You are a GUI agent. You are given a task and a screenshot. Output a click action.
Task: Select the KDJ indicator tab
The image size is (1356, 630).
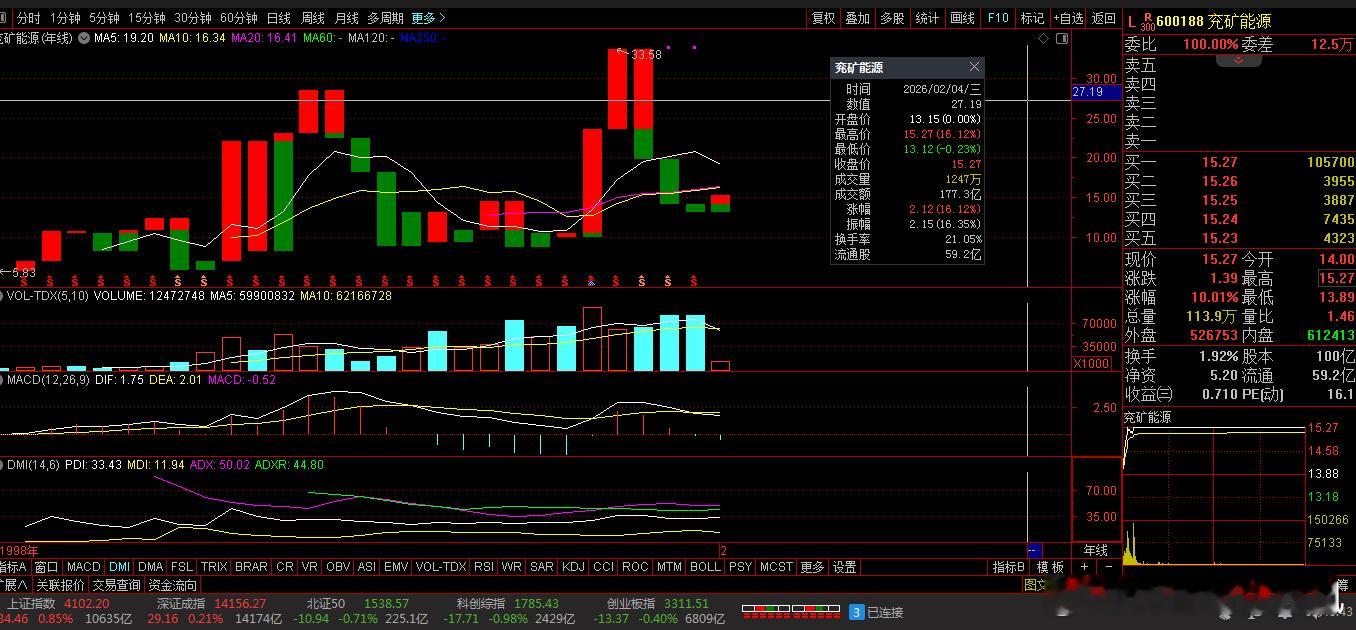tap(573, 566)
